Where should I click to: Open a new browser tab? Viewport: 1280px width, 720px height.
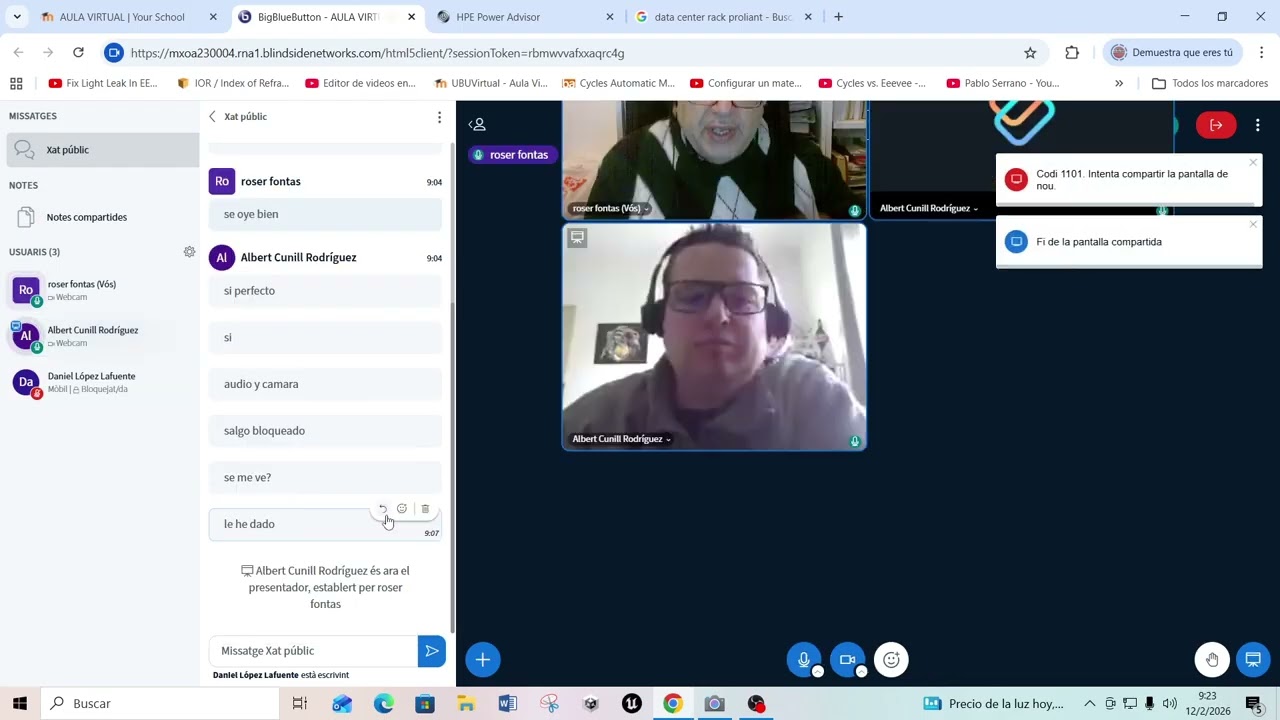pos(838,17)
